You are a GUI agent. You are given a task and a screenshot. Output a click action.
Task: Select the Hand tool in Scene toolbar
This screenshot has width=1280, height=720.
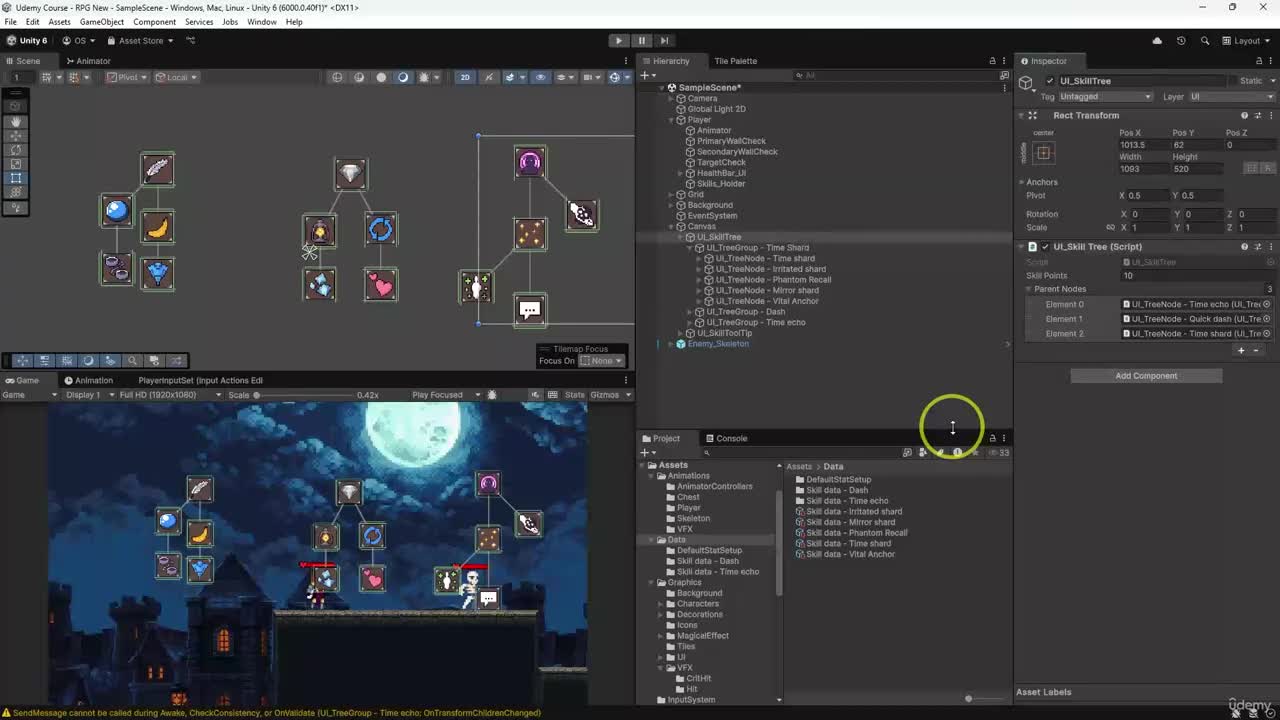[x=16, y=122]
